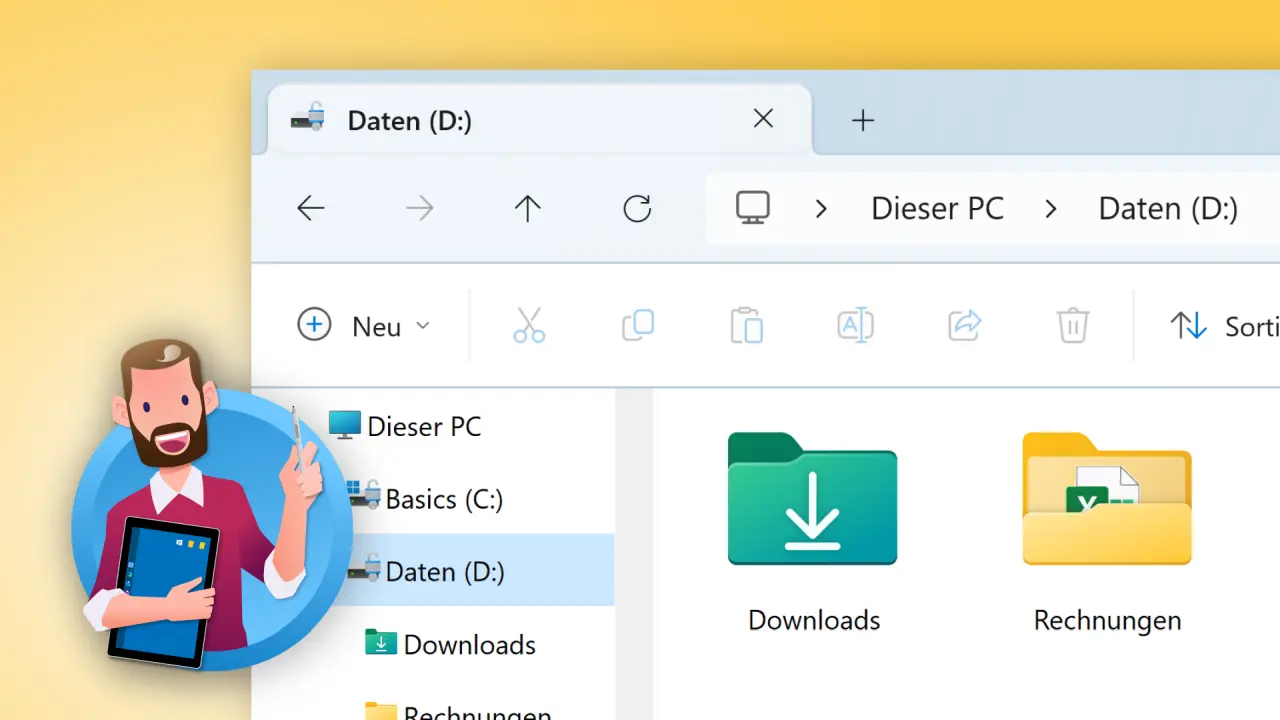Refresh the view with the reload icon
Screen dimensions: 1280x720
tap(637, 208)
